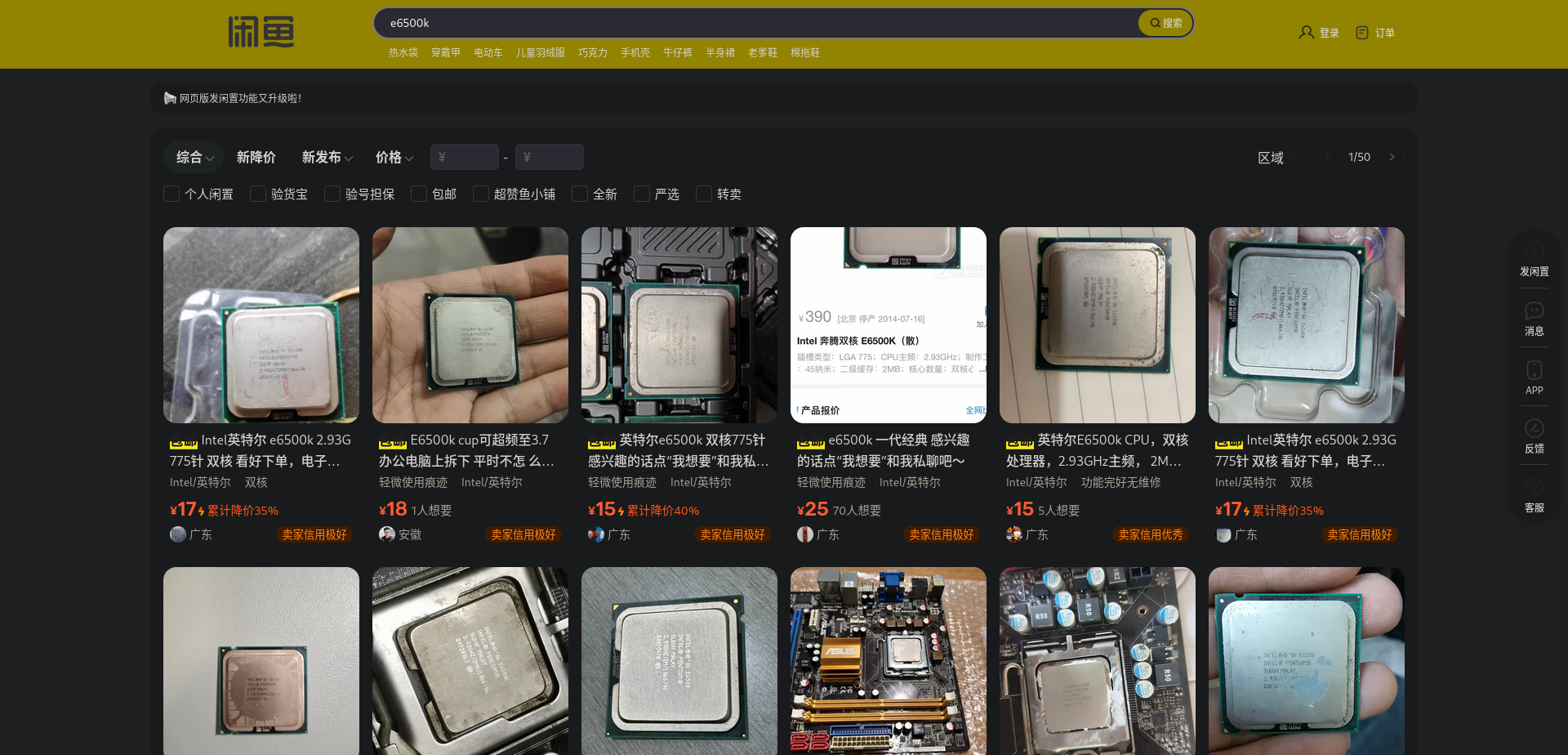Click hot keyword 半身裙
Viewport: 1568px width, 755px height.
point(720,52)
